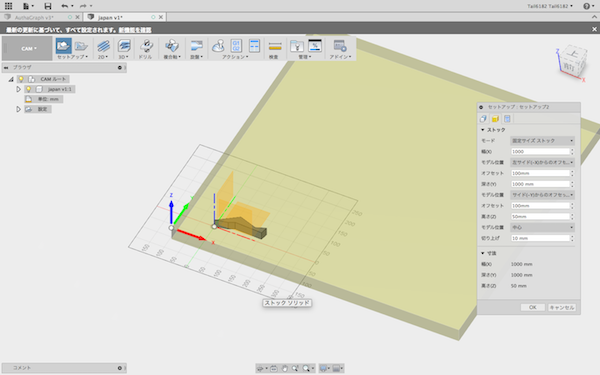Click the Add-ins (アドイン) icon
The height and width of the screenshot is (375, 600).
point(340,46)
